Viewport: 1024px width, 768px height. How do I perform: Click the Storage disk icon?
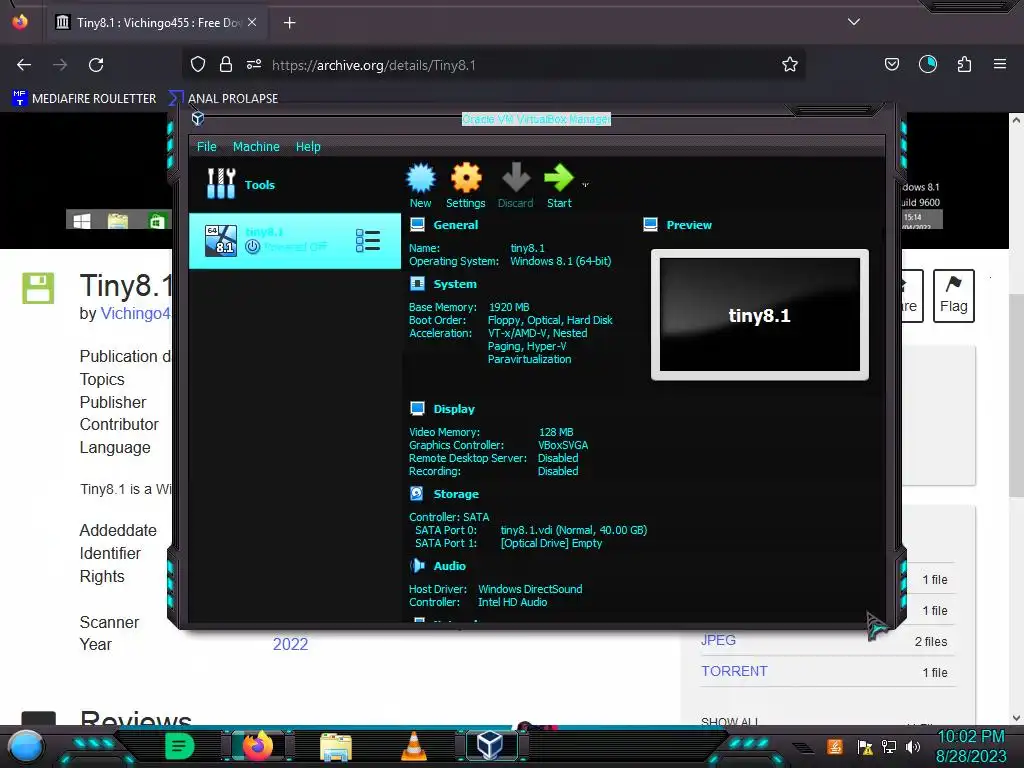(417, 494)
